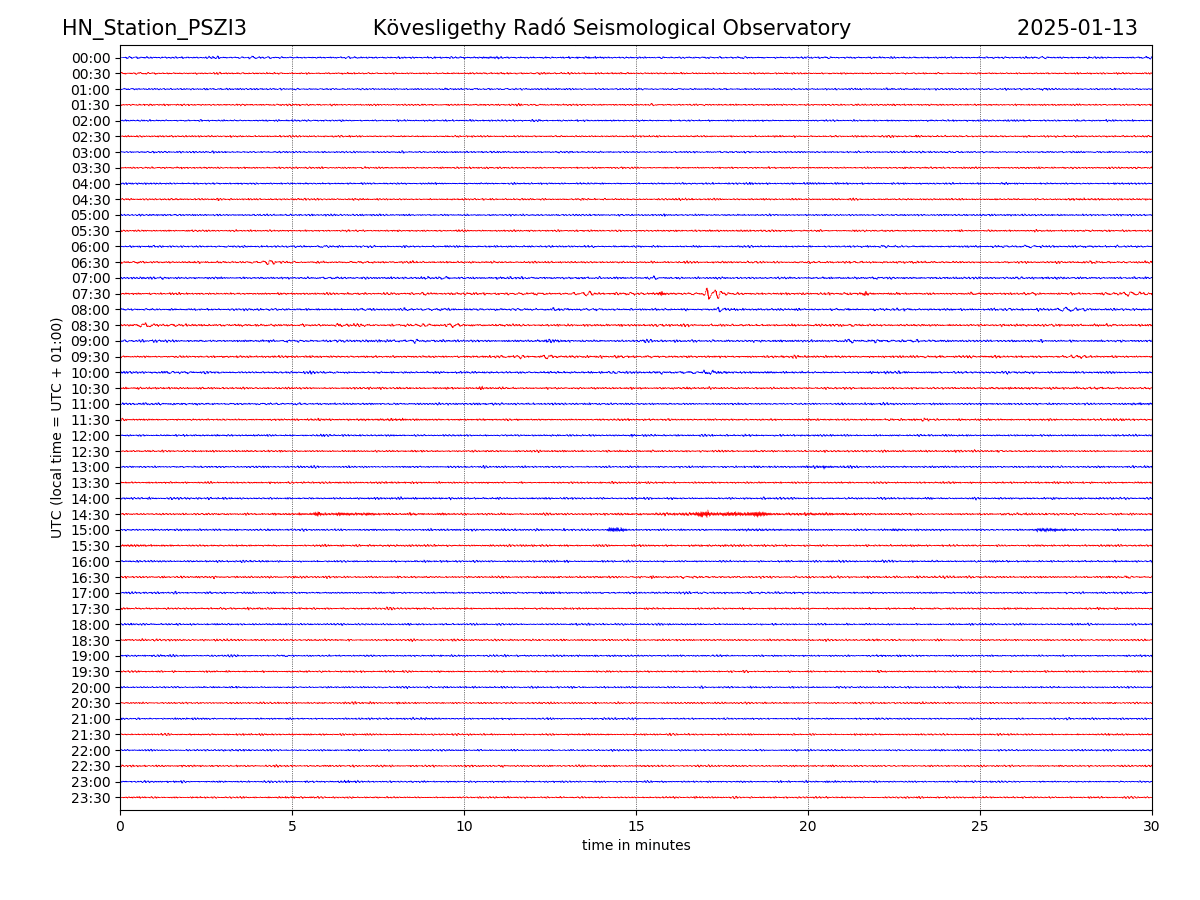Screen dimensions: 1200x900
Task: Select the 00:00 row time label
Action: 91,58
